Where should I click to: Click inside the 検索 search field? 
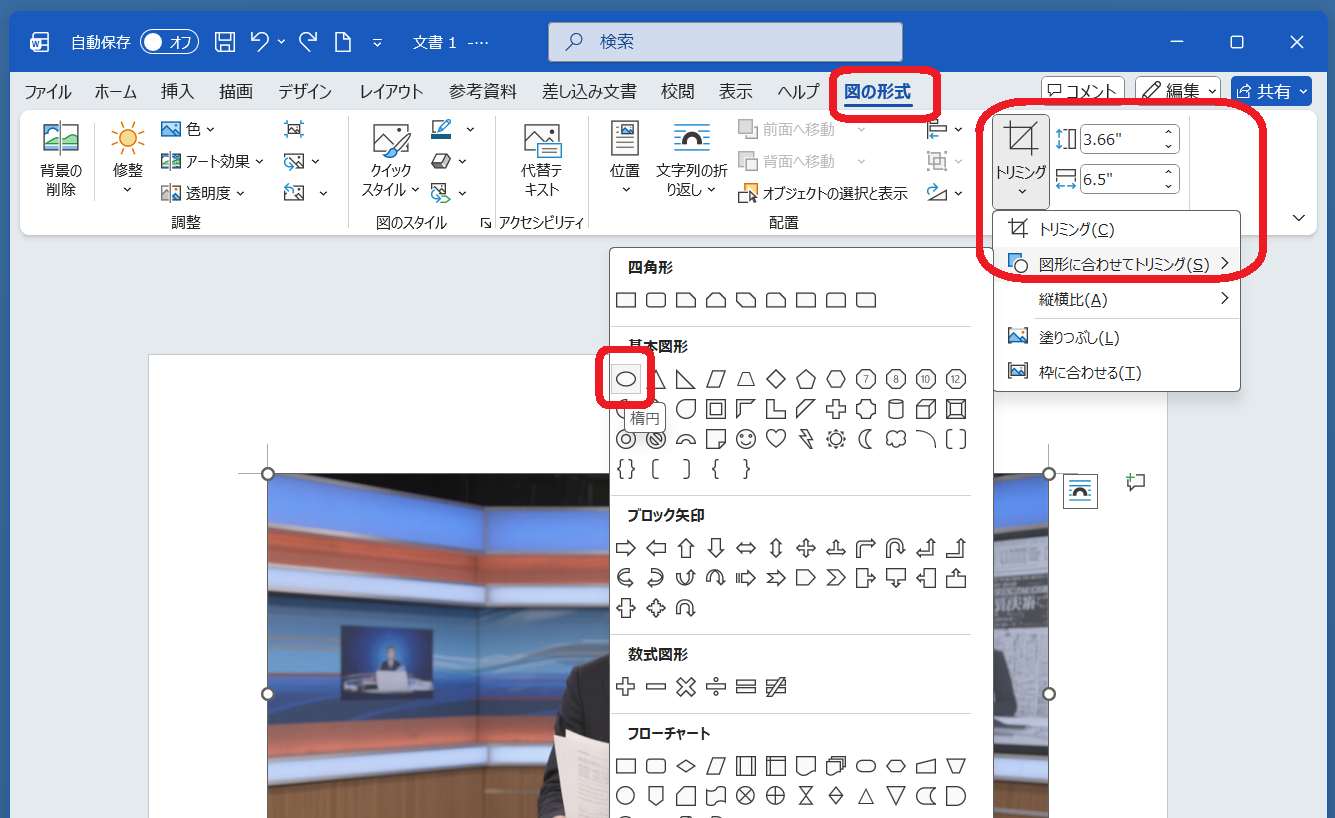tap(724, 42)
